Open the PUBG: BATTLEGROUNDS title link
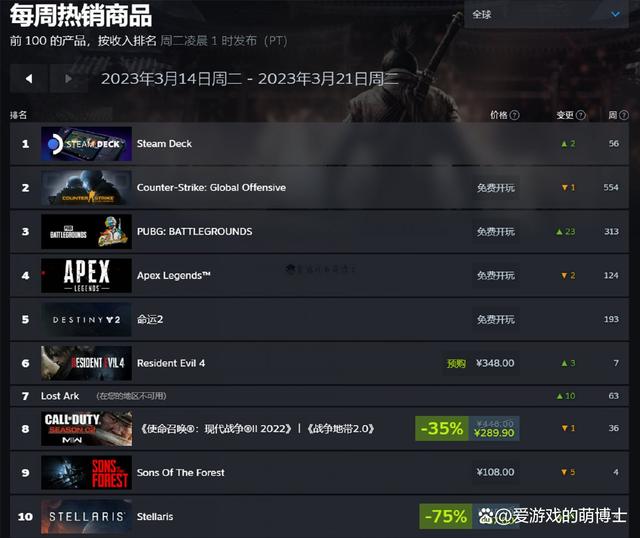This screenshot has height=538, width=640. click(194, 231)
